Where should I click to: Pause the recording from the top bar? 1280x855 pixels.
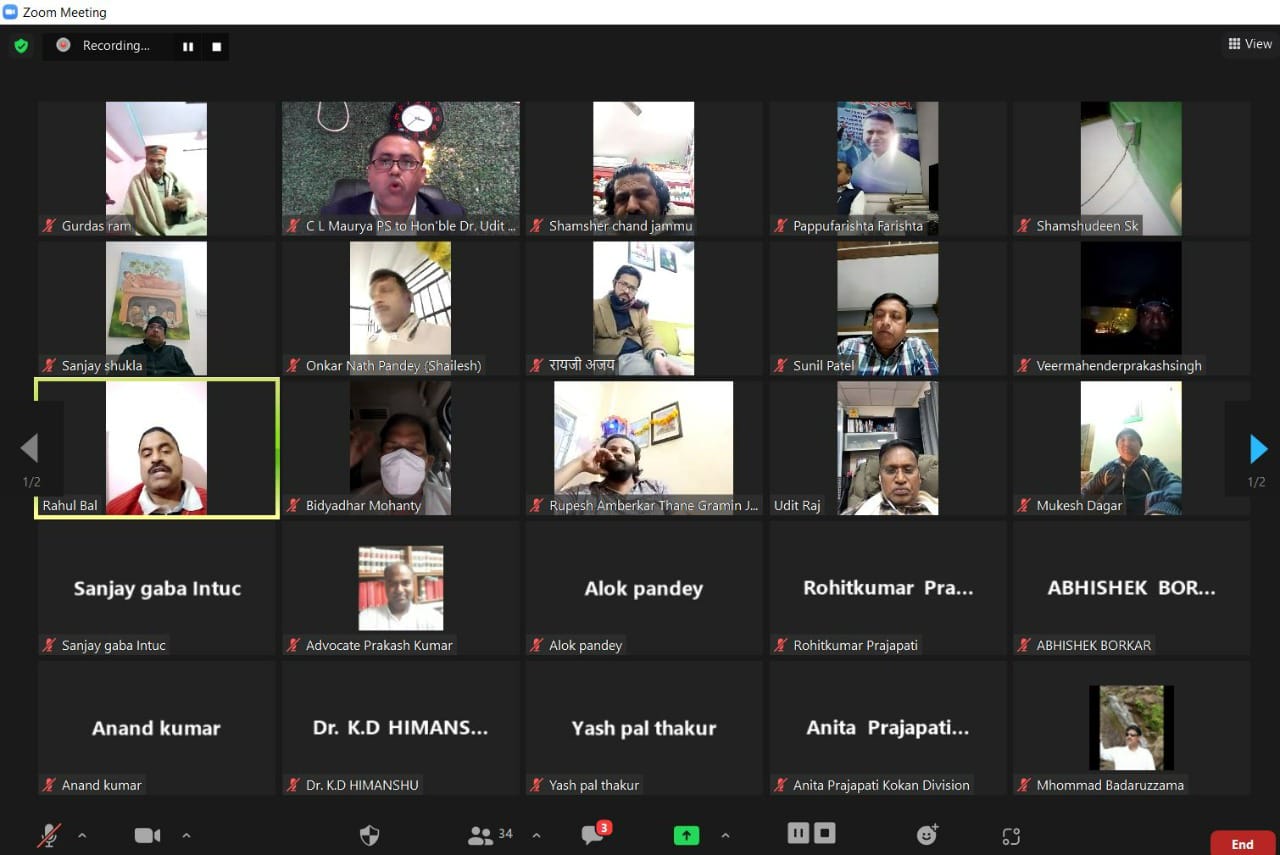(187, 46)
